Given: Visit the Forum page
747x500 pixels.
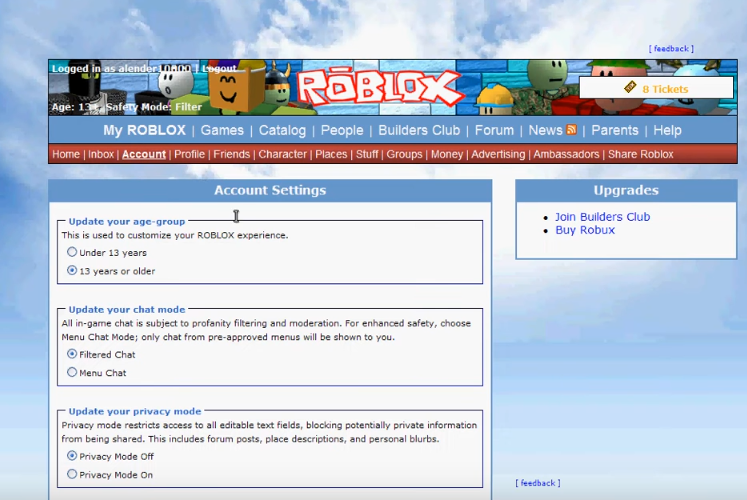Looking at the screenshot, I should [x=494, y=130].
